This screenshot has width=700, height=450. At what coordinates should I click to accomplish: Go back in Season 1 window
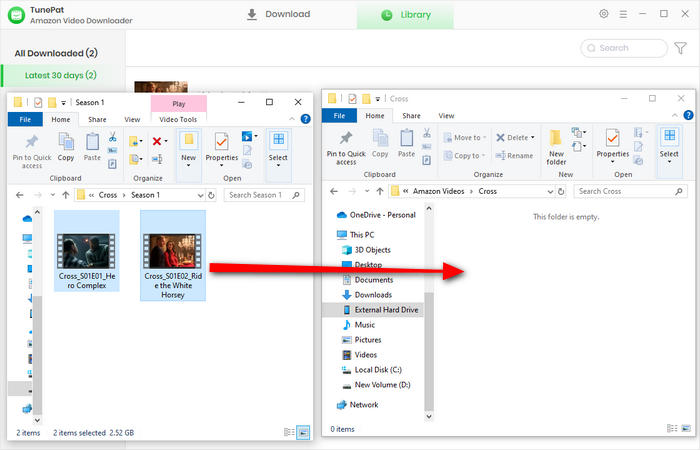(20, 195)
